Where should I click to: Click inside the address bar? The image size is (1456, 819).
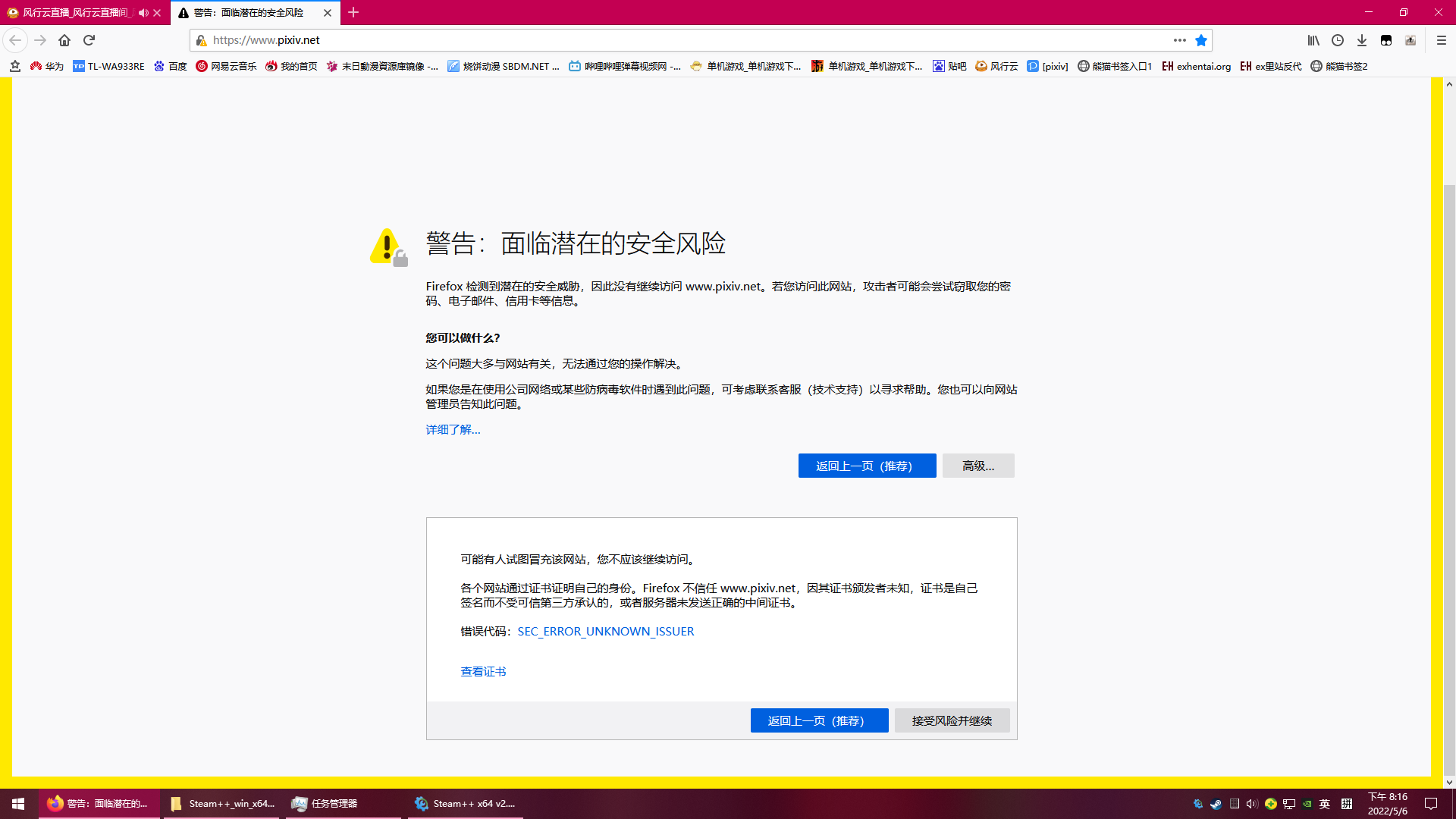pyautogui.click(x=531, y=40)
